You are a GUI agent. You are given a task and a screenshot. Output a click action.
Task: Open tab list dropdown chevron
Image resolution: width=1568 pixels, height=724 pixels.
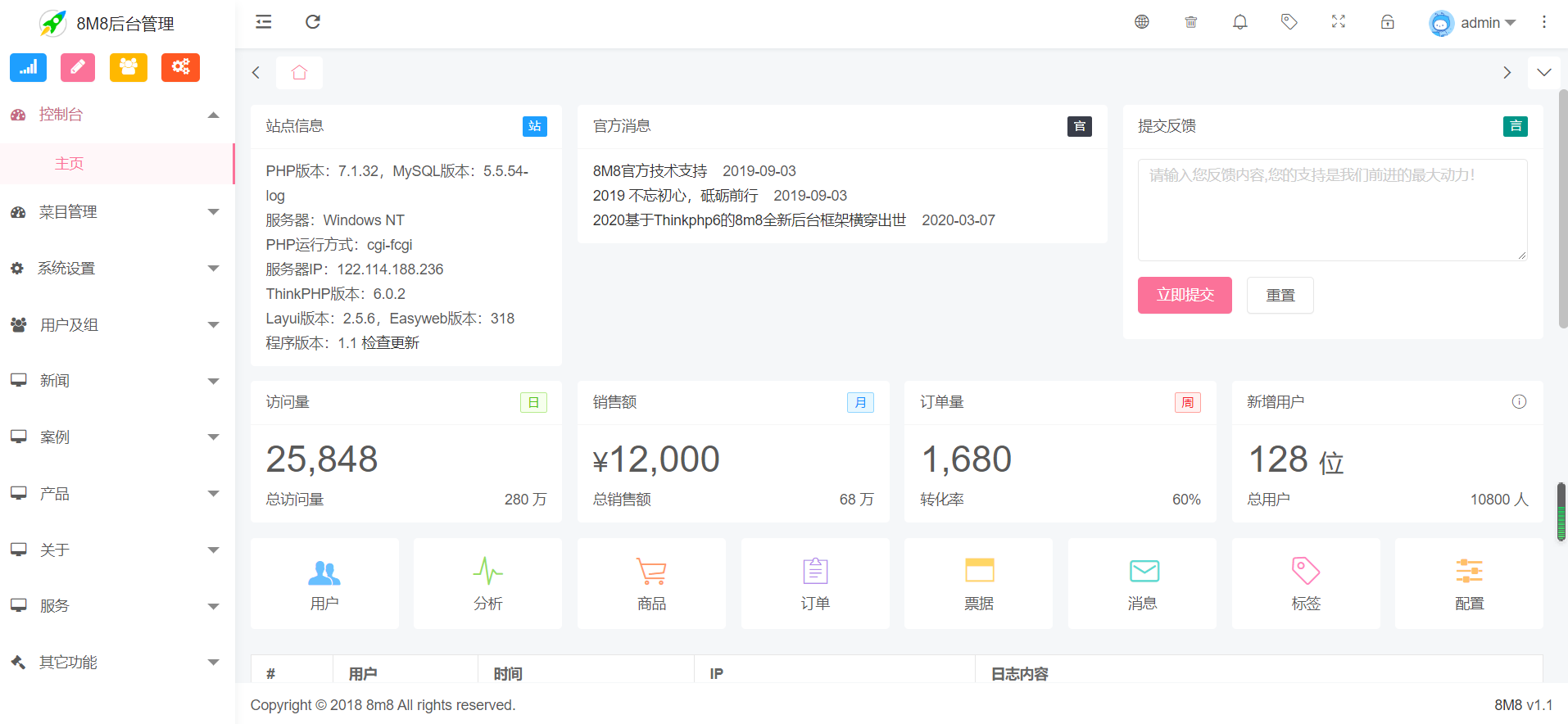tap(1543, 72)
